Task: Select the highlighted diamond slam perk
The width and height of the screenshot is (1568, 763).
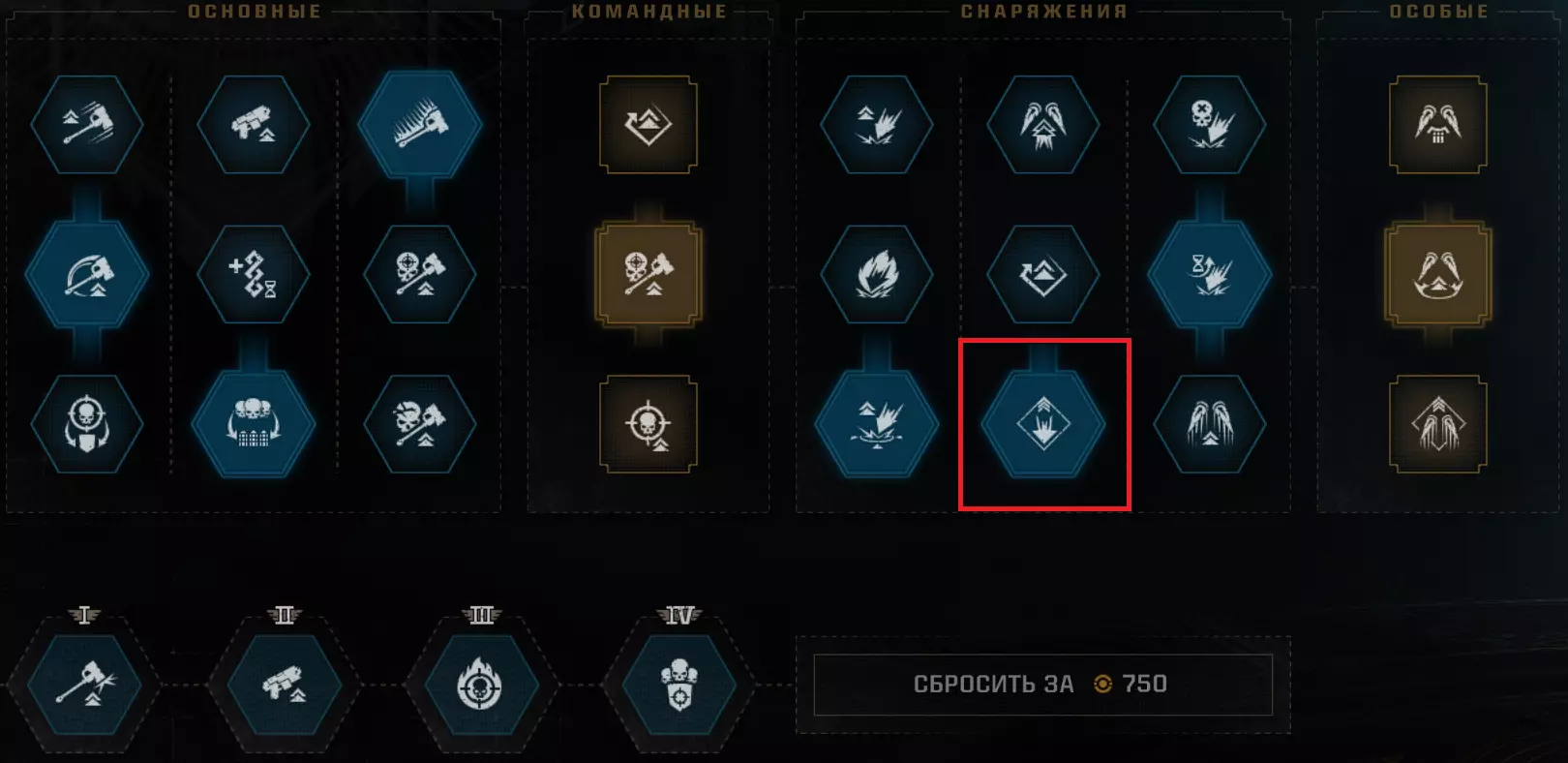Action: 1043,424
